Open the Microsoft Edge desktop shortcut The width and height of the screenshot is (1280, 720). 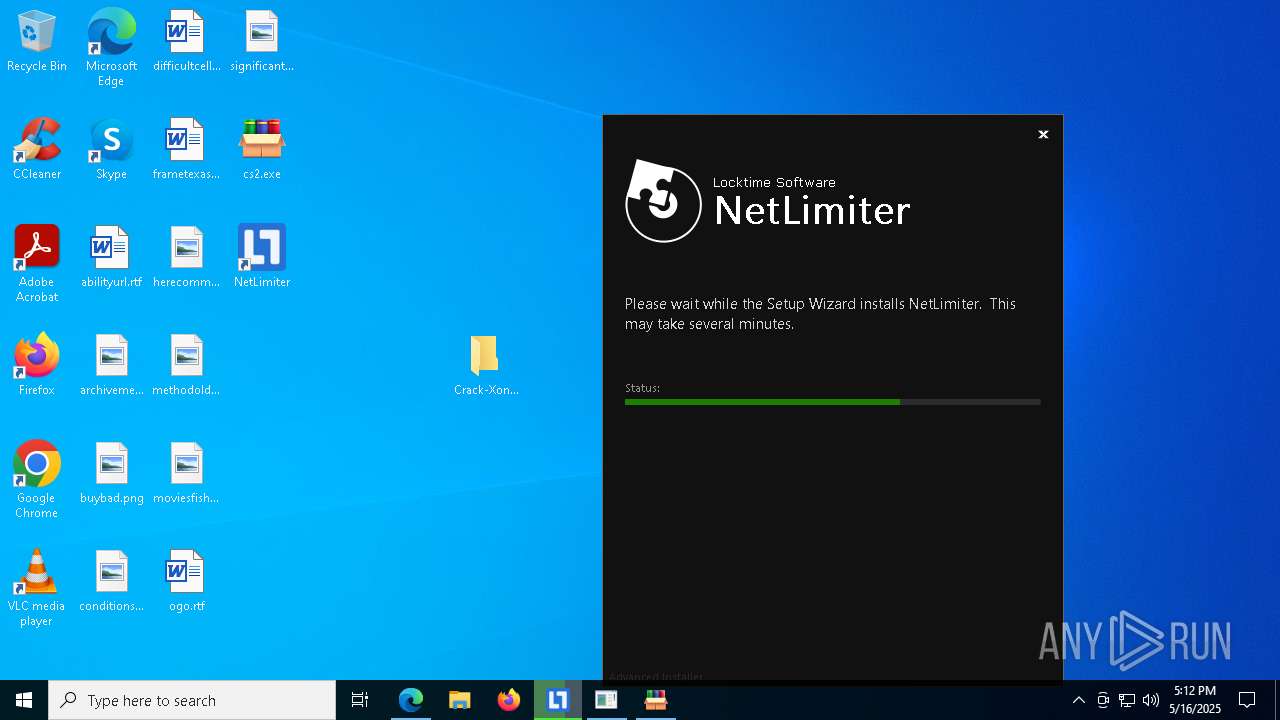click(111, 48)
